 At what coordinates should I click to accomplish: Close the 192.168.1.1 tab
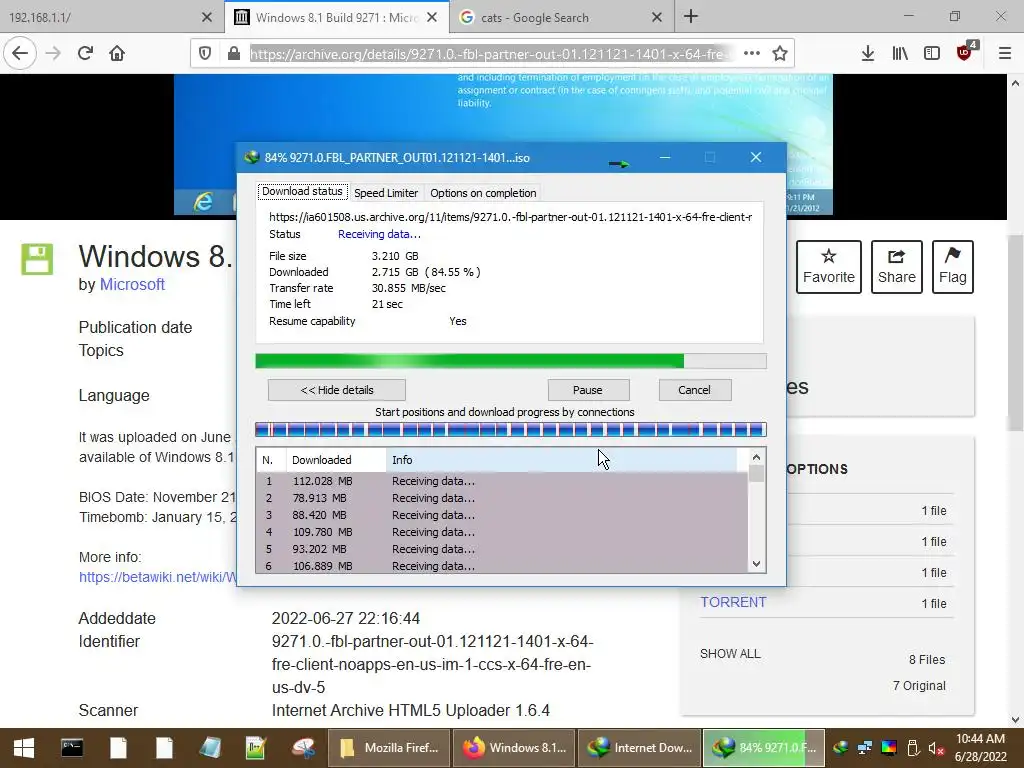click(x=206, y=18)
